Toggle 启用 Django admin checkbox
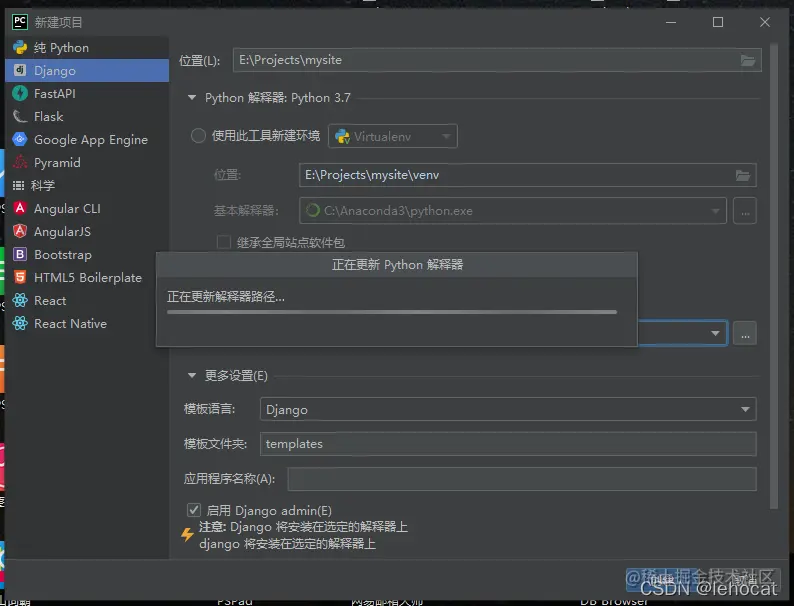The image size is (794, 606). (193, 510)
